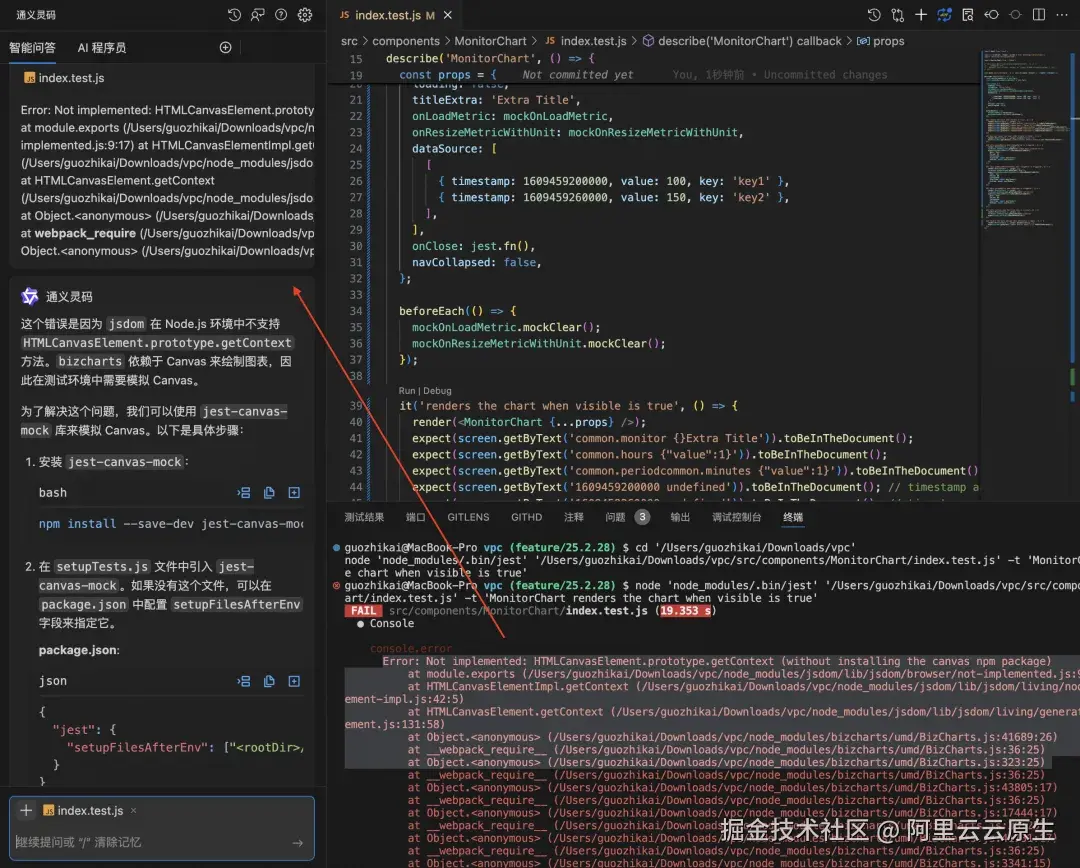Open the MonitorChart breadcrumb

(490, 41)
